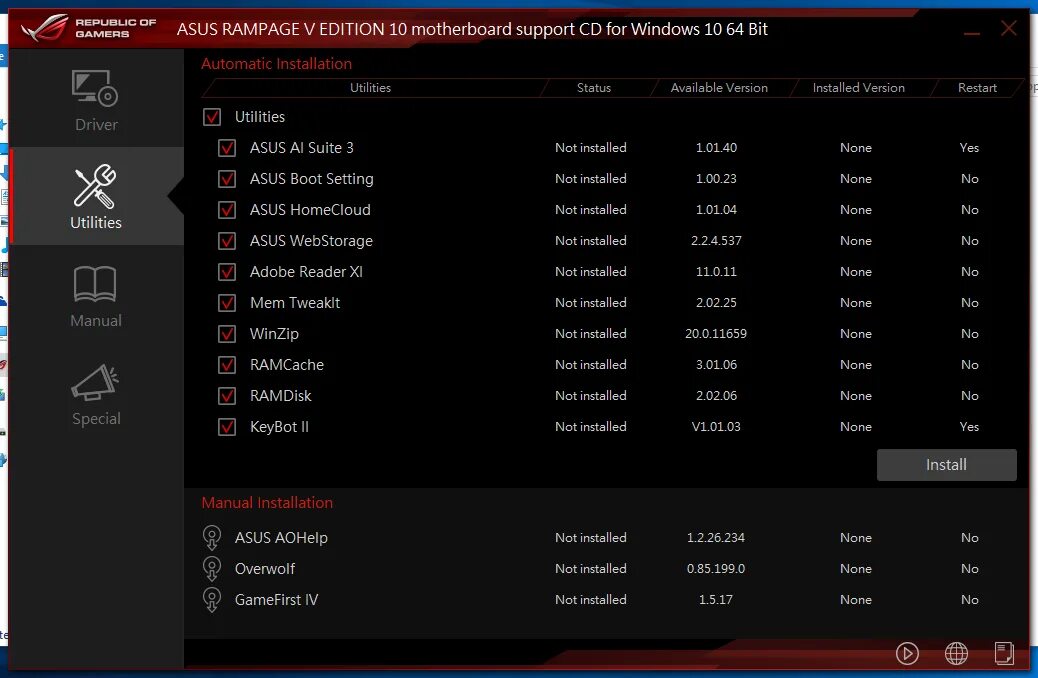Click version 2.2.4.537 of ASUS WebStorage
1038x678 pixels.
(716, 241)
